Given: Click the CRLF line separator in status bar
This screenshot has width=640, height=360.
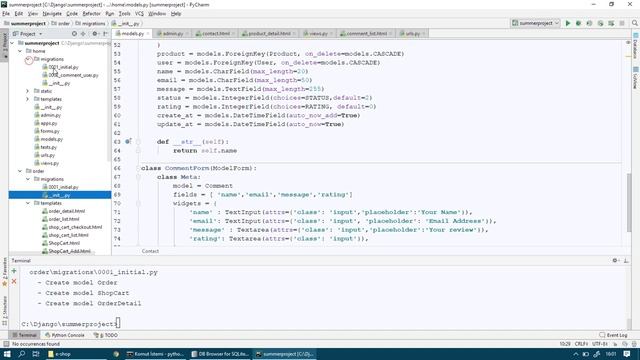Looking at the screenshot, I should (x=581, y=344).
